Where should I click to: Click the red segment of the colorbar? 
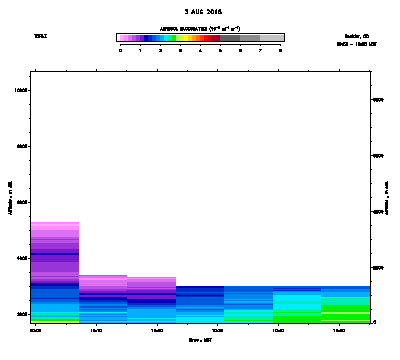click(x=206, y=38)
